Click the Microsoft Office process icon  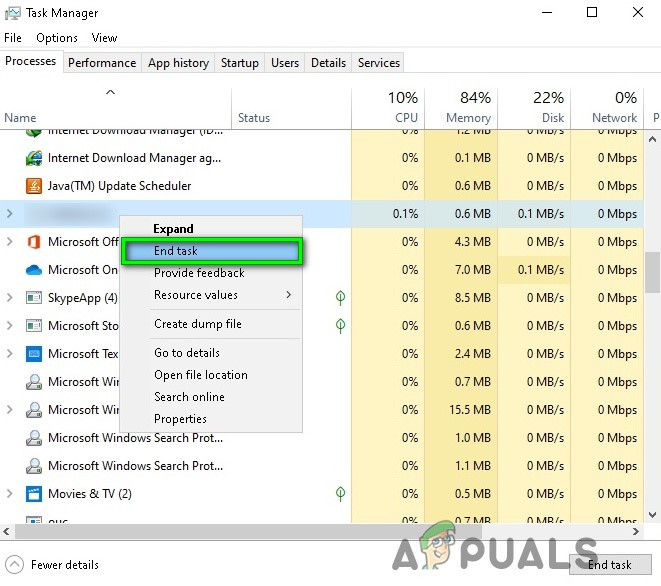33,242
